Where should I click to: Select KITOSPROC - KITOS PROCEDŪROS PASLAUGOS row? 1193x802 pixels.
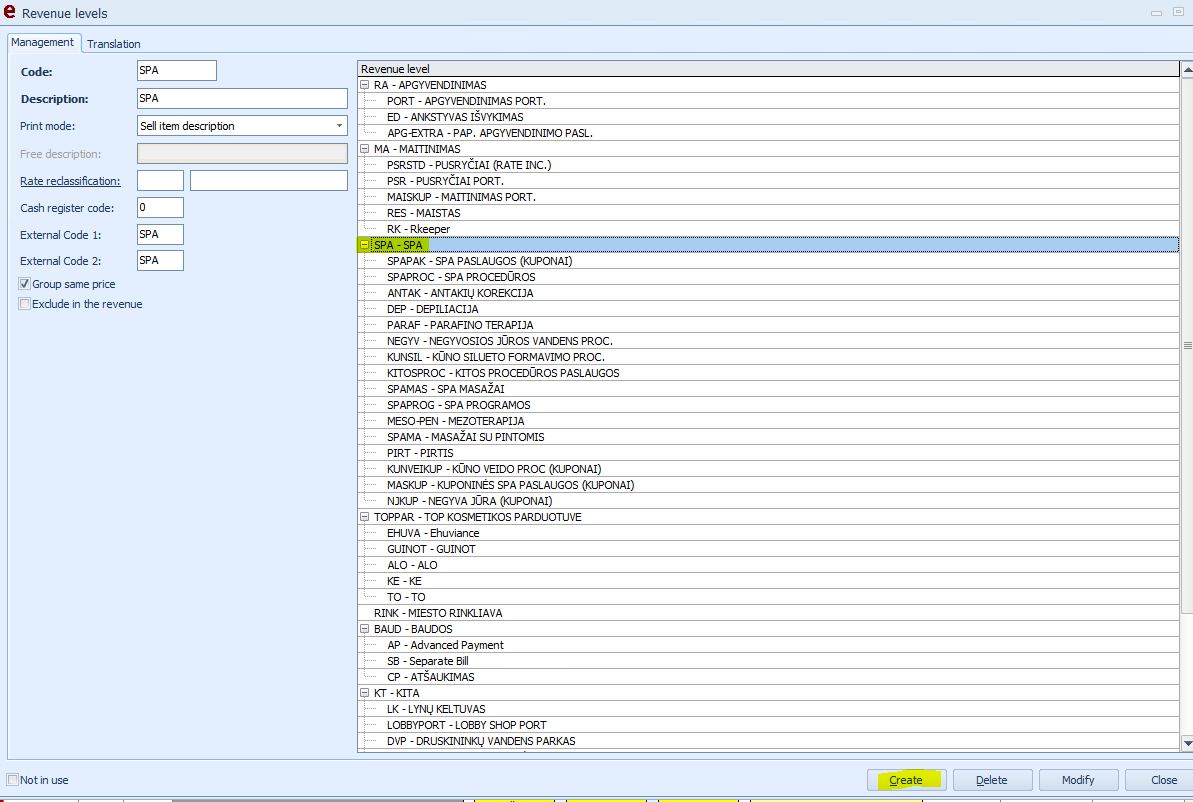pyautogui.click(x=768, y=373)
